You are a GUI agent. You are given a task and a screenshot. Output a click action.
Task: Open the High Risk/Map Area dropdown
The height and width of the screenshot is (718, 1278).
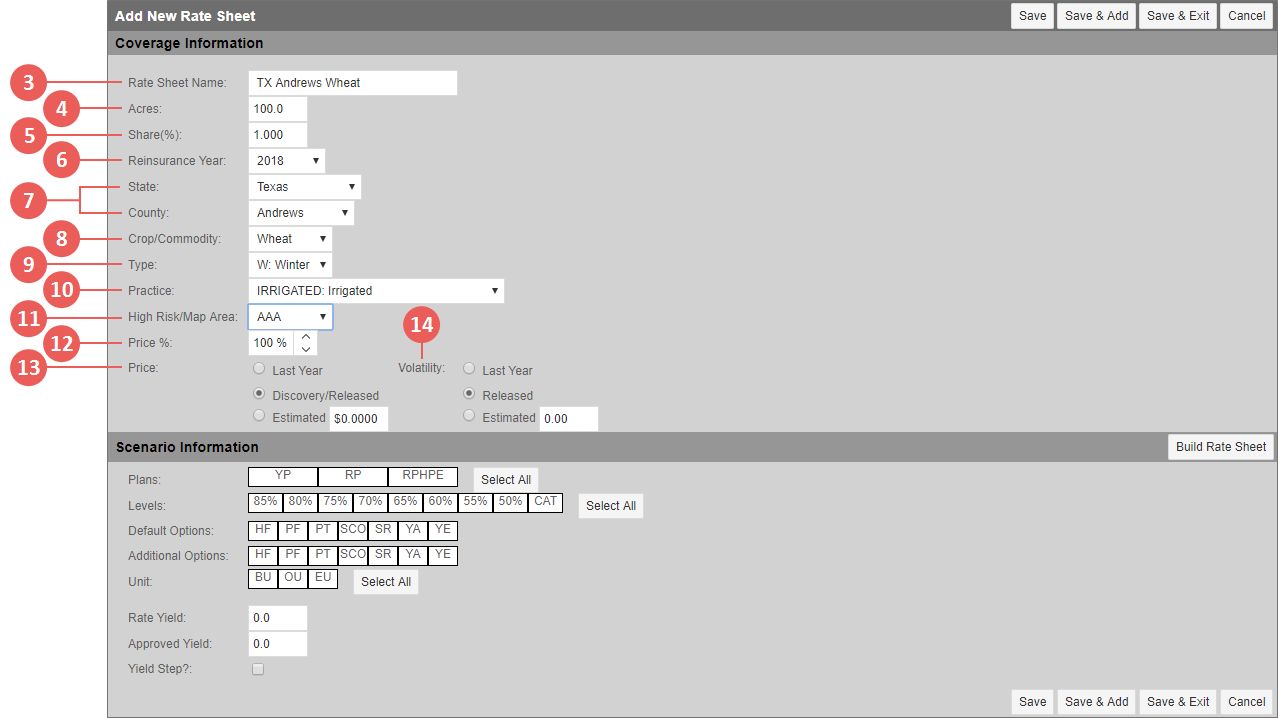click(290, 317)
